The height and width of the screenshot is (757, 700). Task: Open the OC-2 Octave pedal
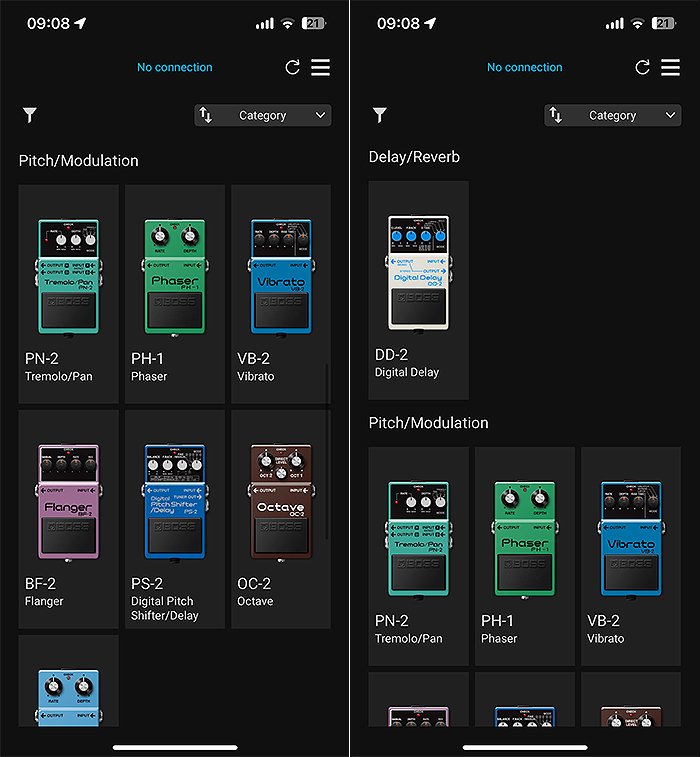[281, 519]
